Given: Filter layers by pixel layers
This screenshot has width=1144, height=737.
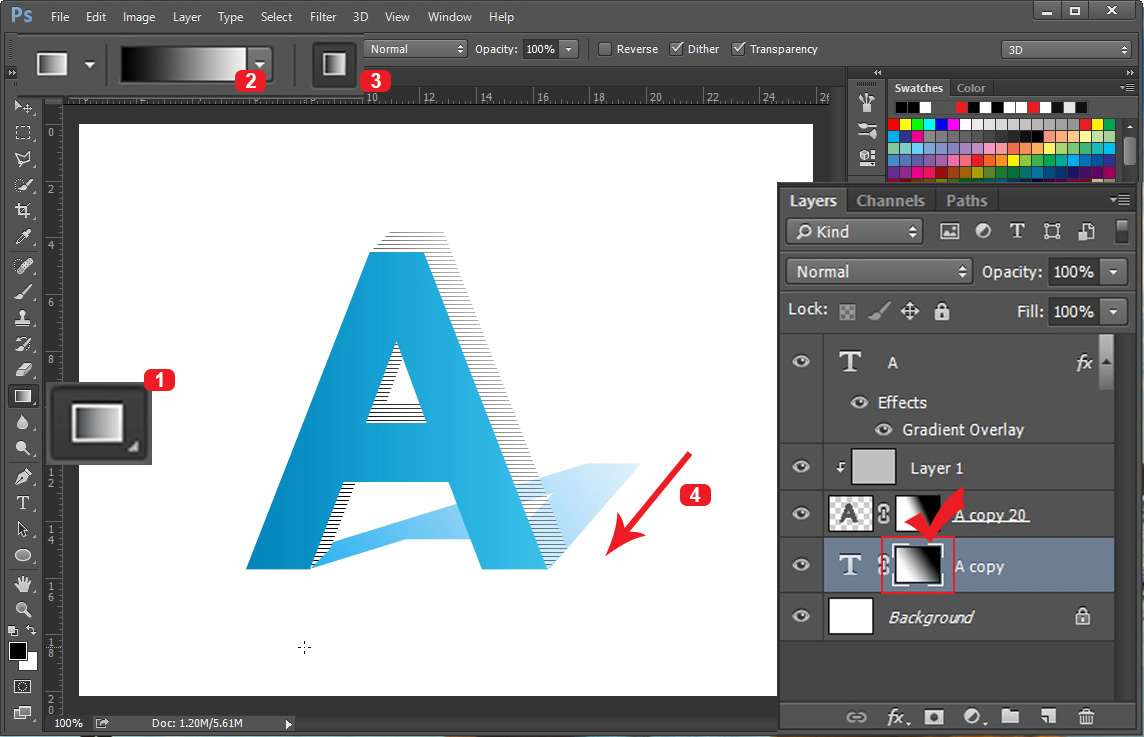Looking at the screenshot, I should 949,231.
